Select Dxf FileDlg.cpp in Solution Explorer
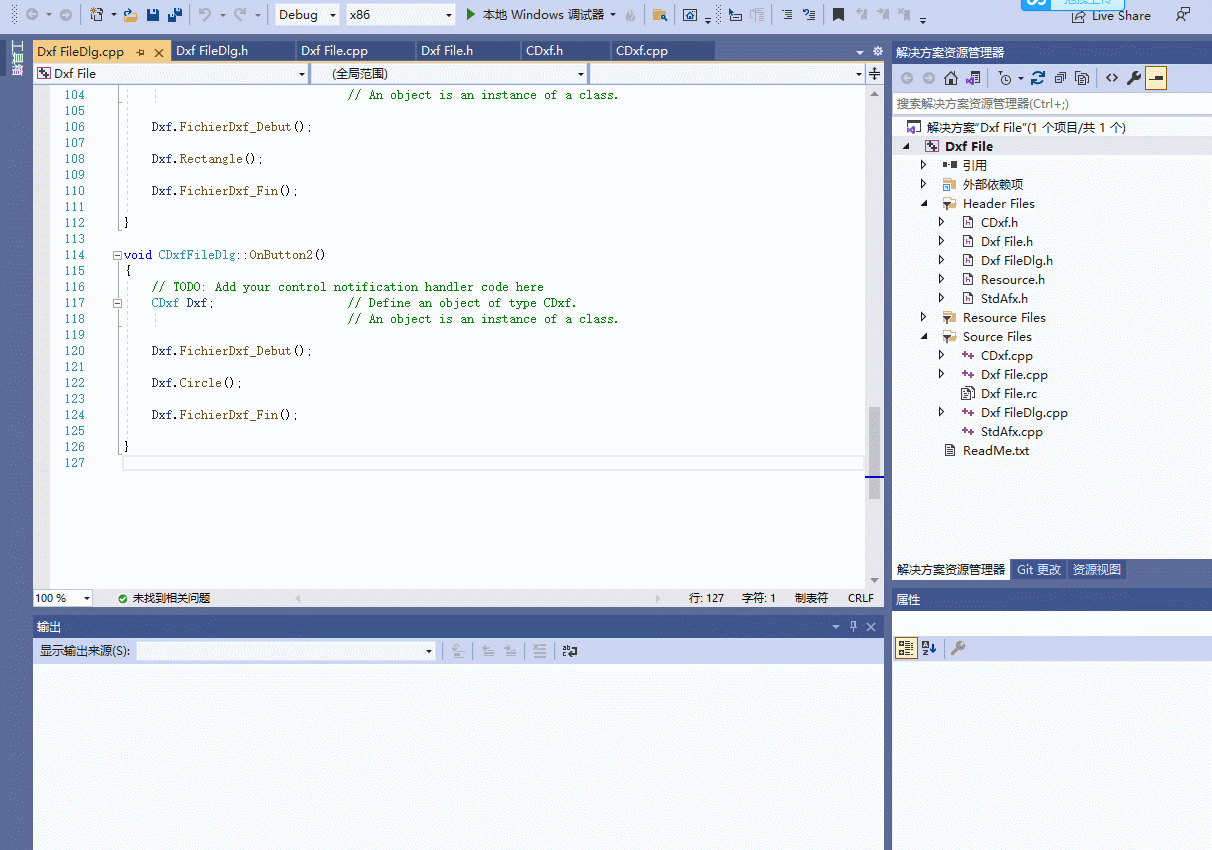The height and width of the screenshot is (850, 1212). coord(1024,412)
